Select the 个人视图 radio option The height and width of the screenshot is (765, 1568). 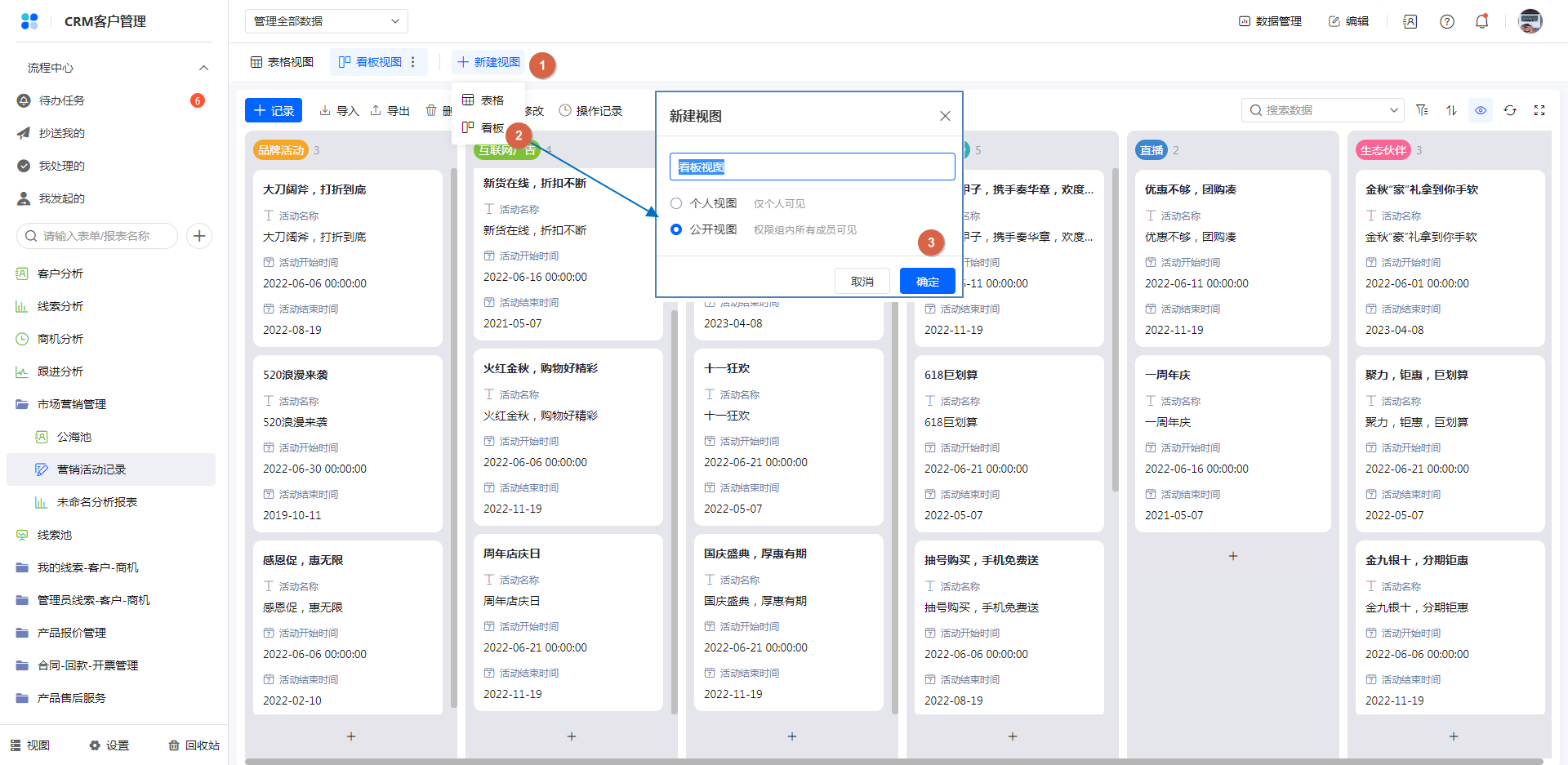(x=676, y=203)
